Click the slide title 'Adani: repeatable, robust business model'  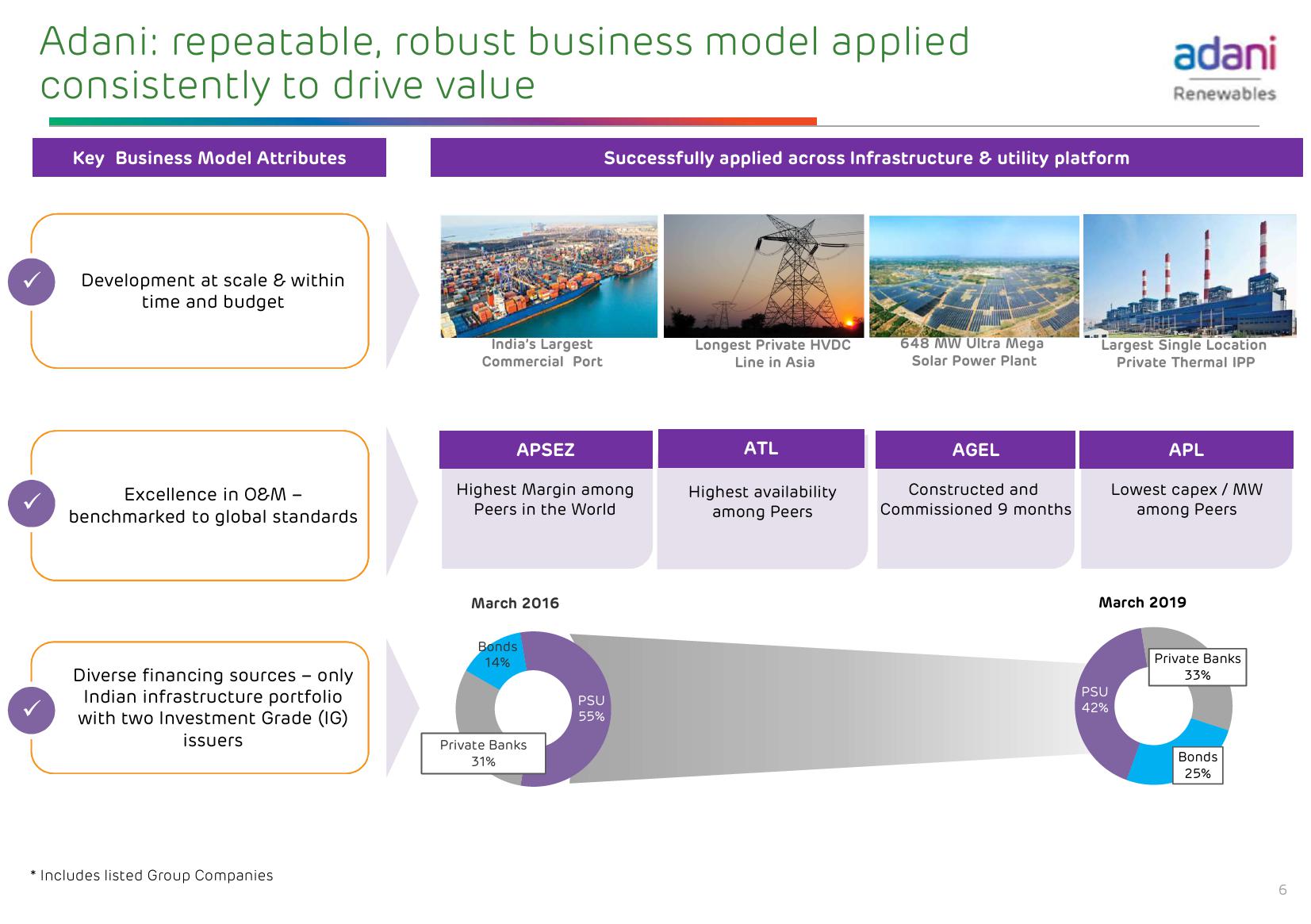tap(504, 63)
